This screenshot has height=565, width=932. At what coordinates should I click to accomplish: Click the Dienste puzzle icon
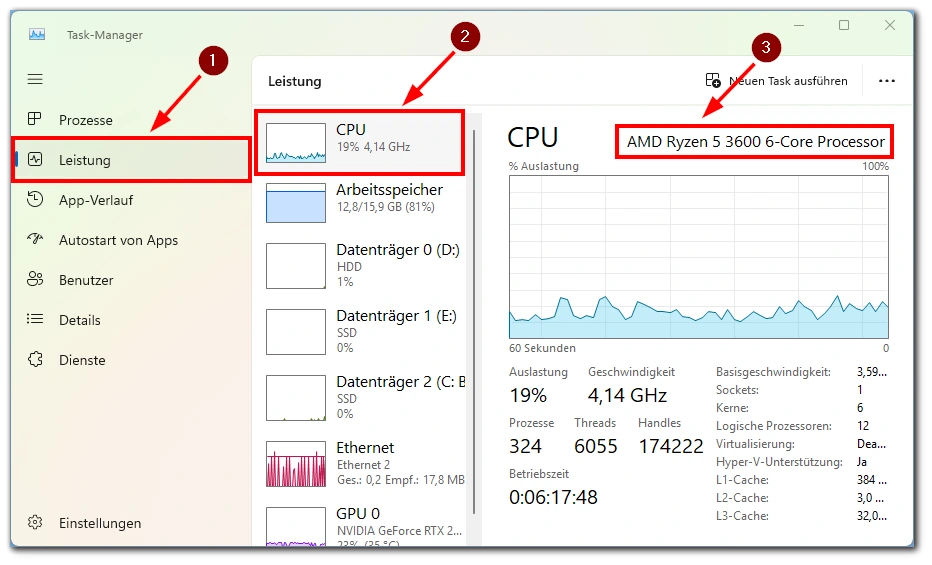pos(35,359)
